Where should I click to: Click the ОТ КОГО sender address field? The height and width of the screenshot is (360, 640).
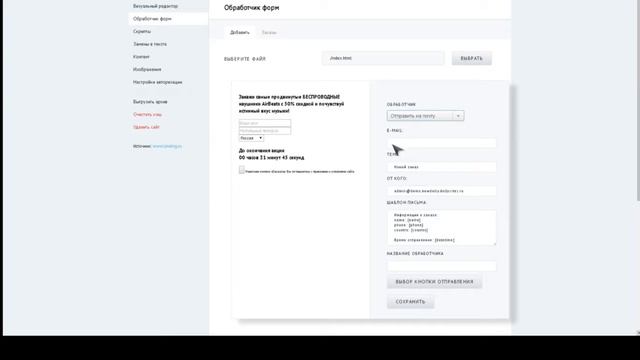tap(442, 191)
